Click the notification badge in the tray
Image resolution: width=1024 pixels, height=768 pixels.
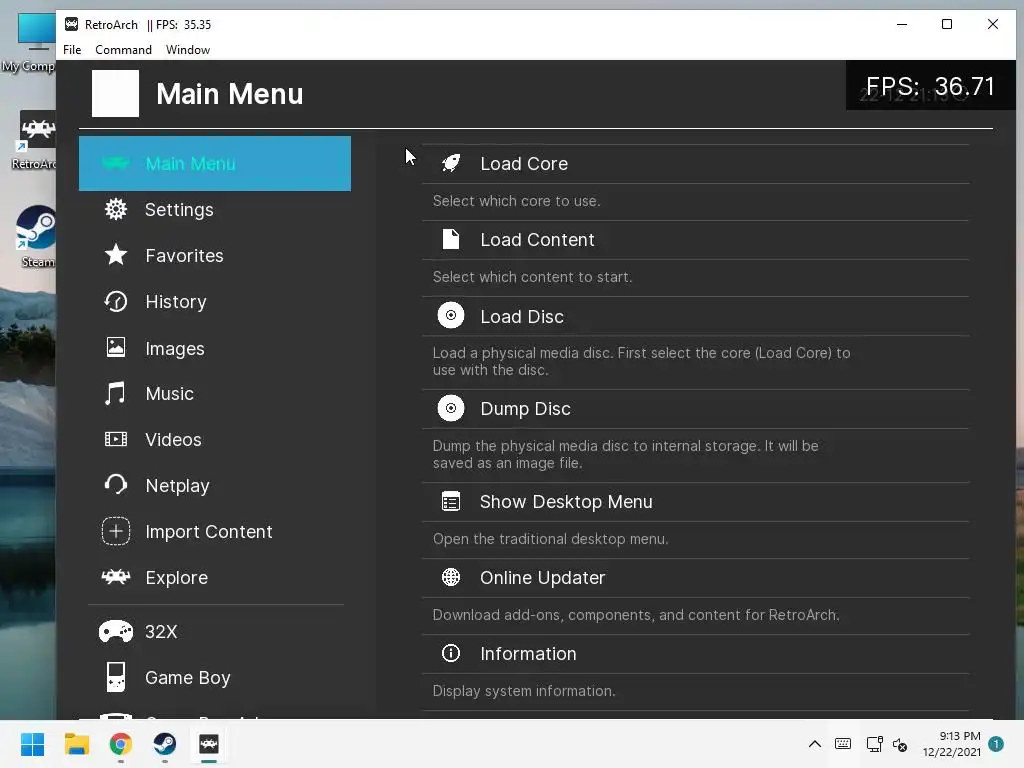coord(996,744)
